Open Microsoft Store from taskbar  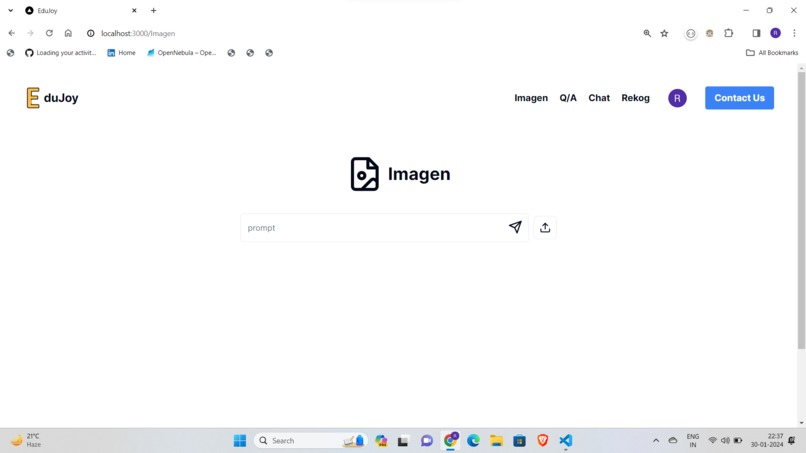pyautogui.click(x=519, y=441)
